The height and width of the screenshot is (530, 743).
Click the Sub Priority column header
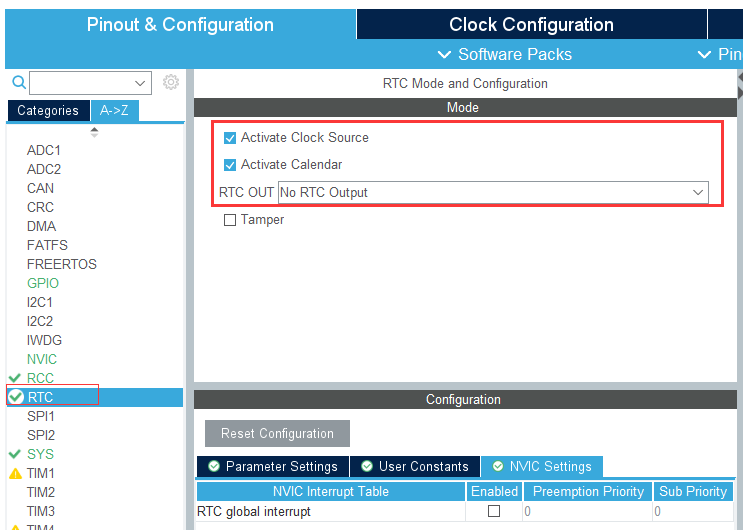click(693, 491)
